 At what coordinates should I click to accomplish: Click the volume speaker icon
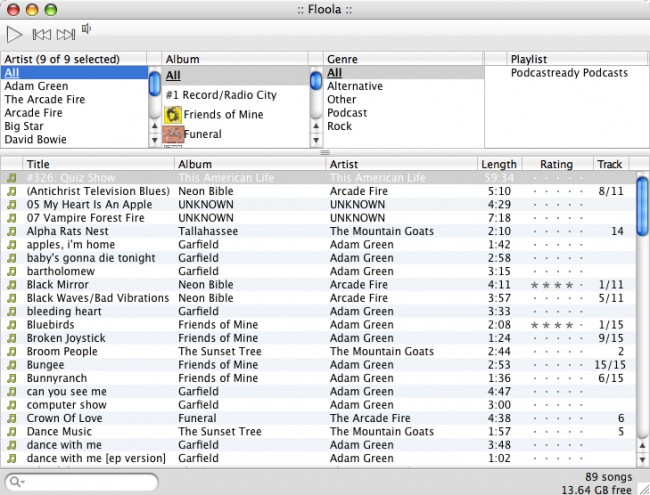pos(87,29)
